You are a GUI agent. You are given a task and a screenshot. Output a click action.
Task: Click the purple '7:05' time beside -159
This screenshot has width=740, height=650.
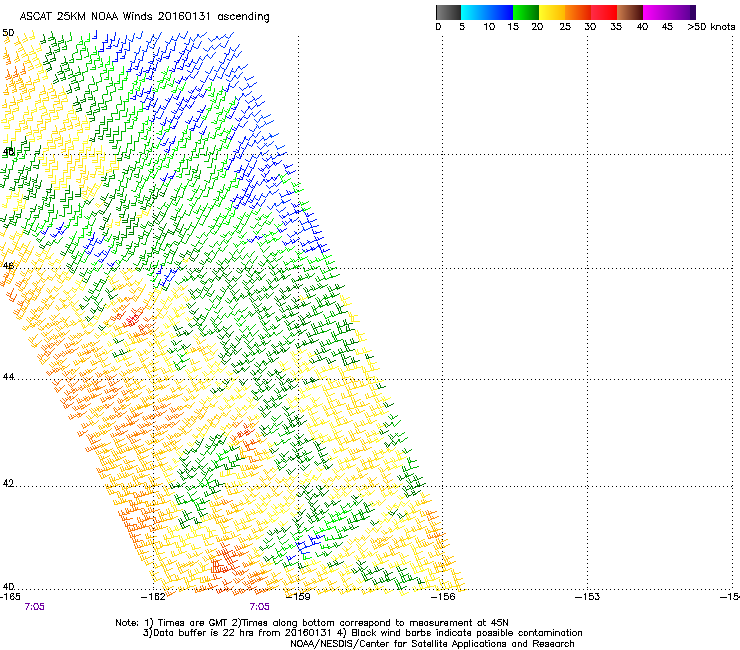(260, 607)
